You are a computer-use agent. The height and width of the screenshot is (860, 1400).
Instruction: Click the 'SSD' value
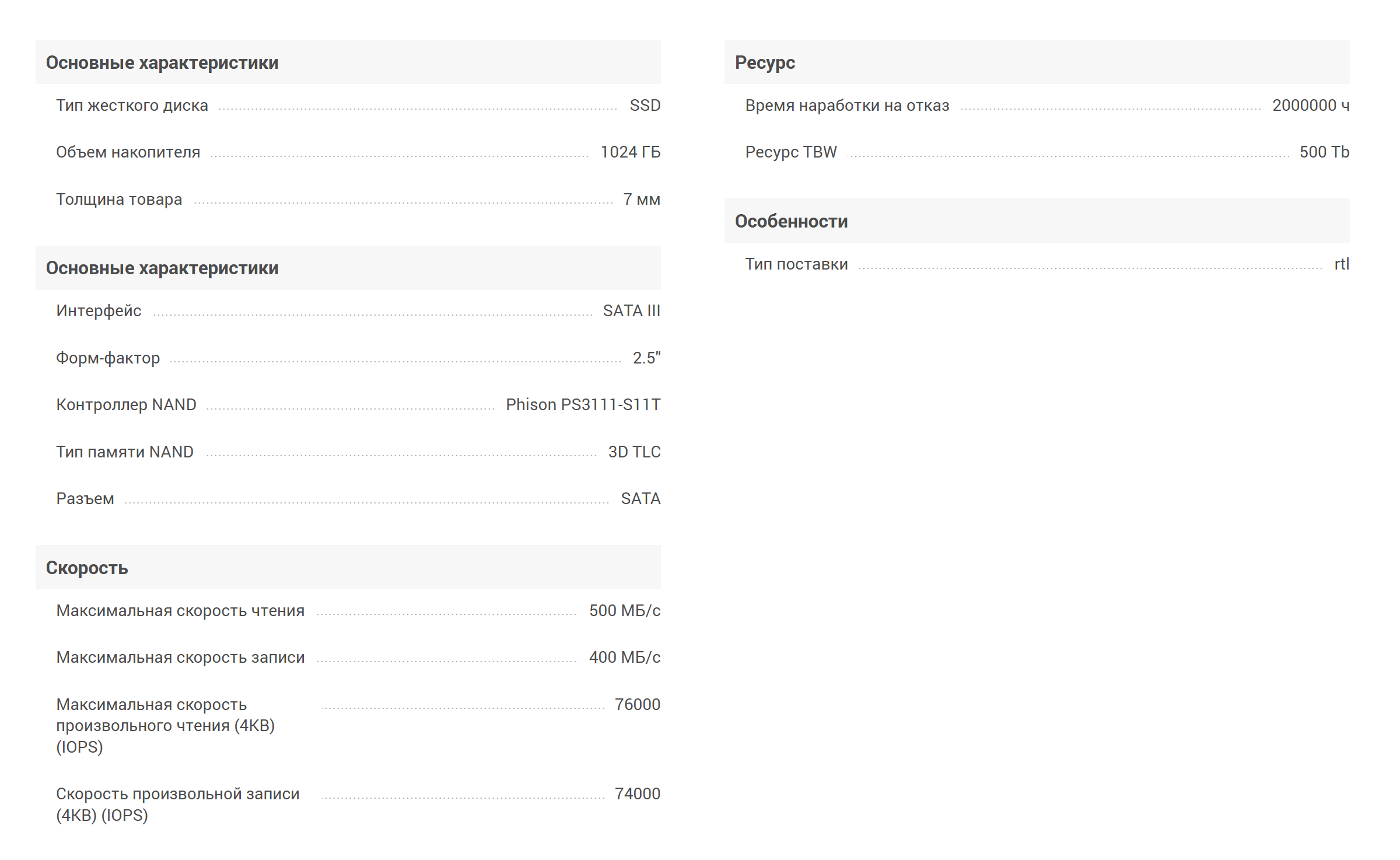[x=645, y=106]
